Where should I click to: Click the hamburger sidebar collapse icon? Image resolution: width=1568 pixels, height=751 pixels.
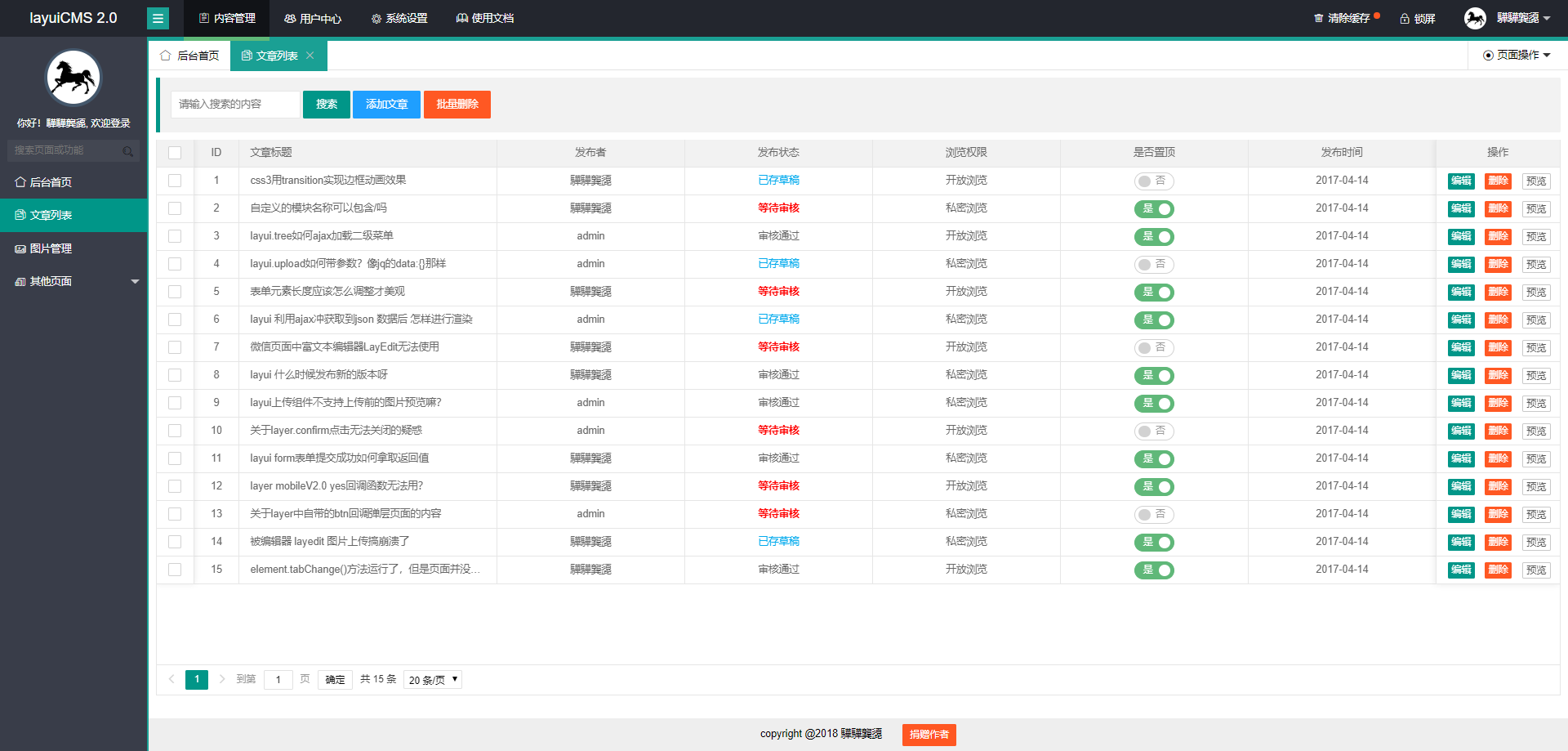tap(158, 18)
